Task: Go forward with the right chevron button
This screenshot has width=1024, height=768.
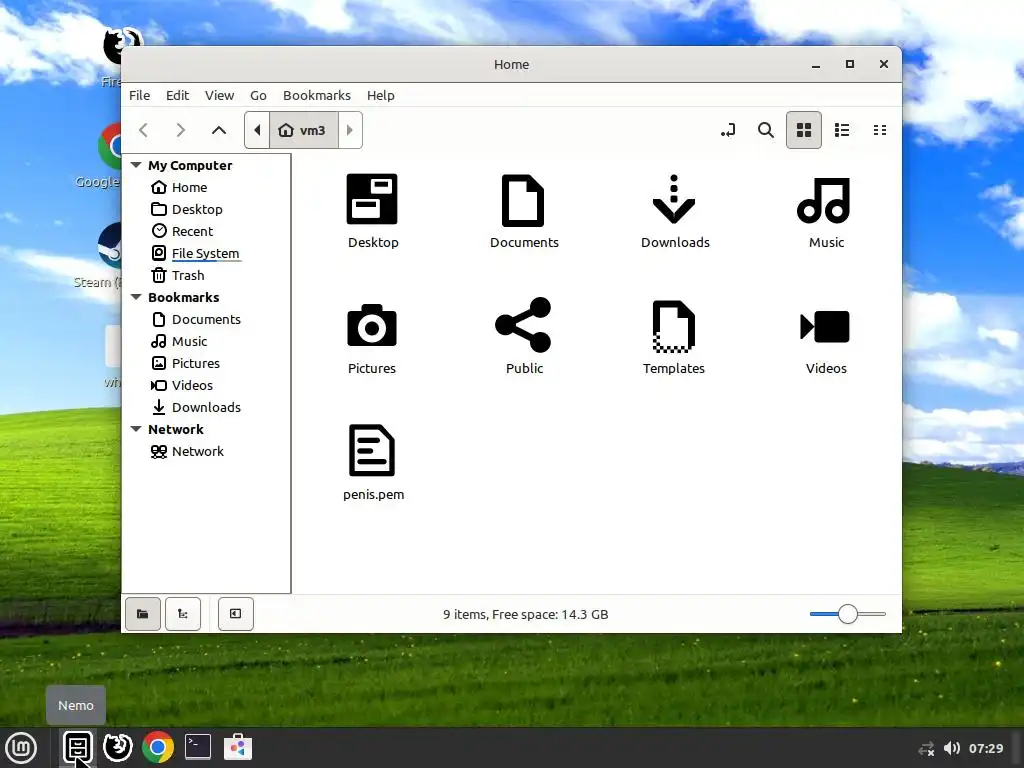Action: [x=181, y=130]
